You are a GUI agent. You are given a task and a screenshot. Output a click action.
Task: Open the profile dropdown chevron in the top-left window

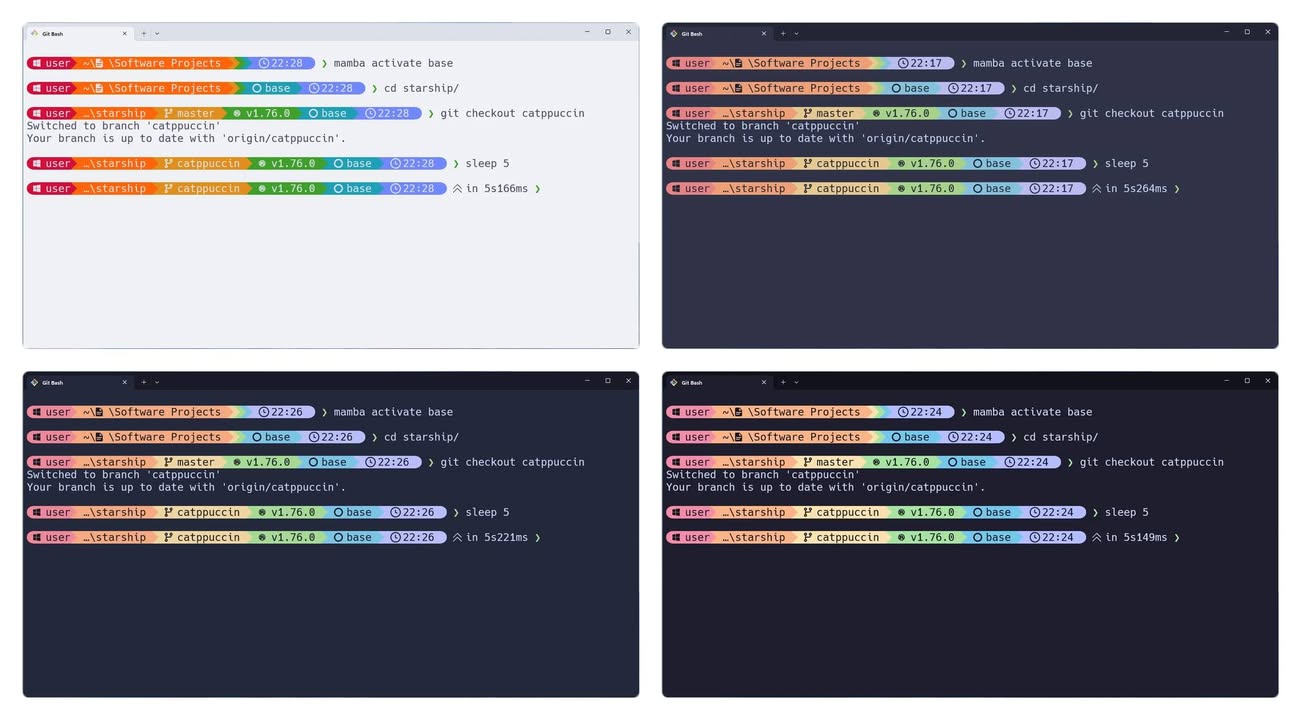pyautogui.click(x=158, y=32)
